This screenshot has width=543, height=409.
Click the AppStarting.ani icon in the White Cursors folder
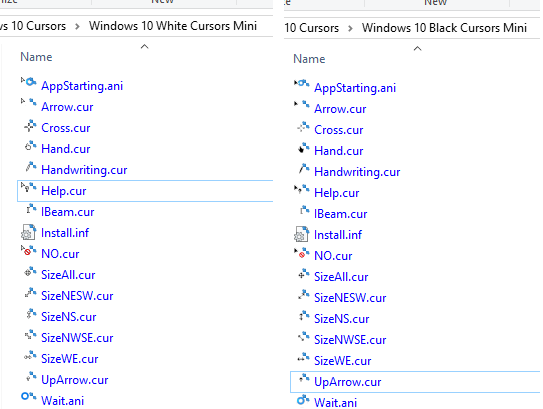pyautogui.click(x=29, y=82)
